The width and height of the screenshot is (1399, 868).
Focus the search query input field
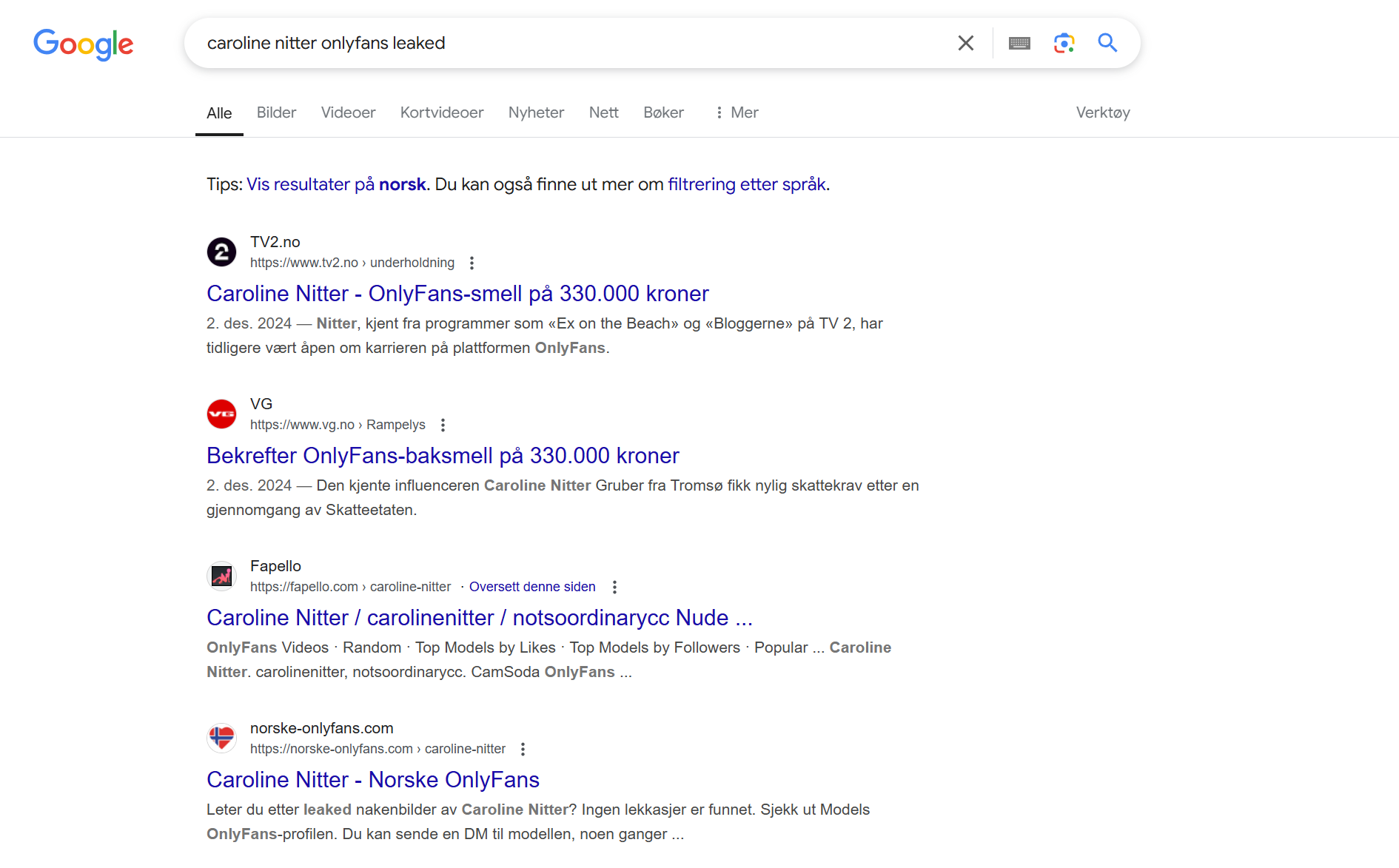click(x=570, y=43)
